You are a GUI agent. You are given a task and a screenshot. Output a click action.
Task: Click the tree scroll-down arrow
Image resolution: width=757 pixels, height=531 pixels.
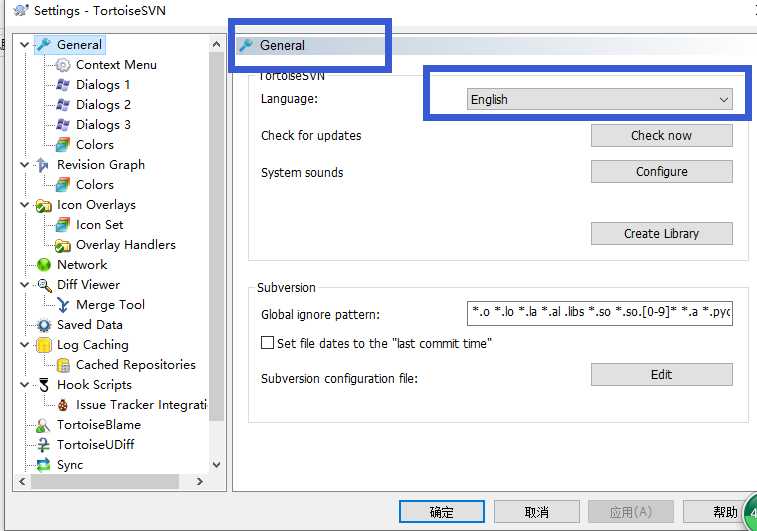pyautogui.click(x=217, y=465)
